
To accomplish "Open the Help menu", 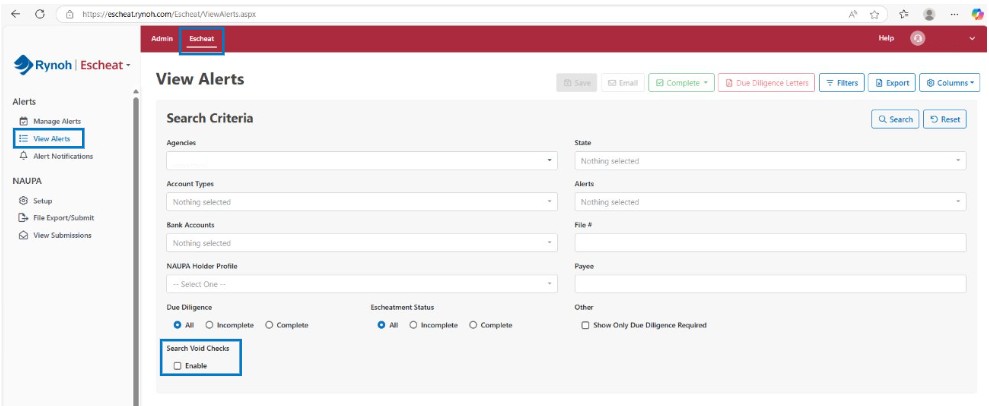I will click(886, 38).
